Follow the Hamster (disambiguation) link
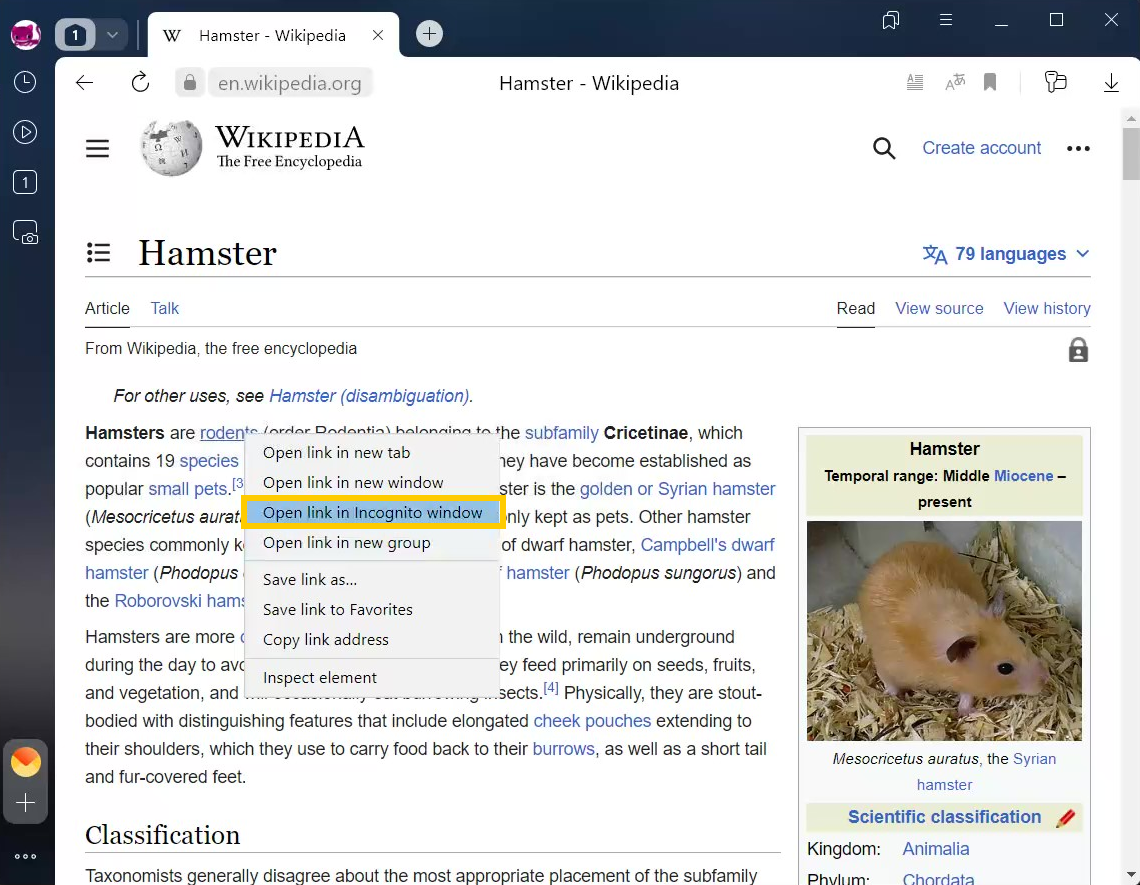The width and height of the screenshot is (1140, 885). [x=369, y=396]
